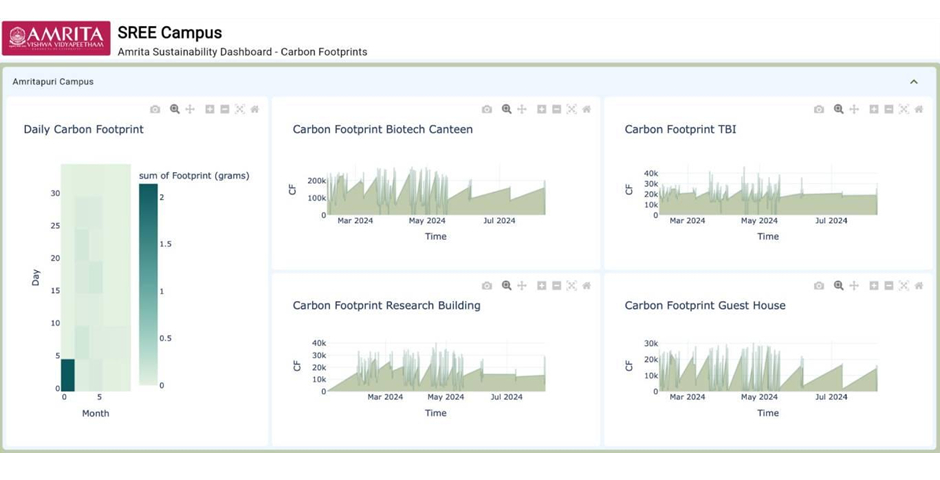940x480 pixels.
Task: Zoom in on Biotech Canteen chart
Action: coord(542,109)
